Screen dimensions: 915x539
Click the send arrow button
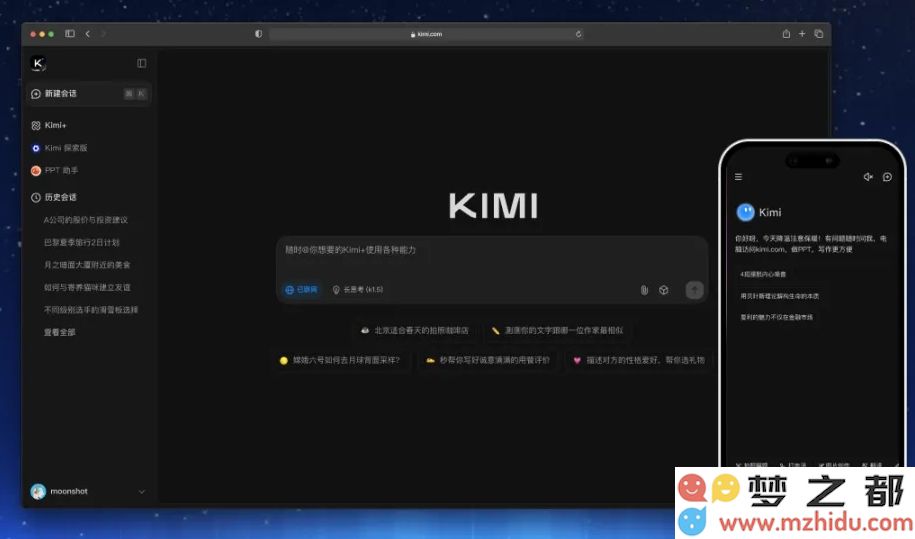(x=694, y=290)
